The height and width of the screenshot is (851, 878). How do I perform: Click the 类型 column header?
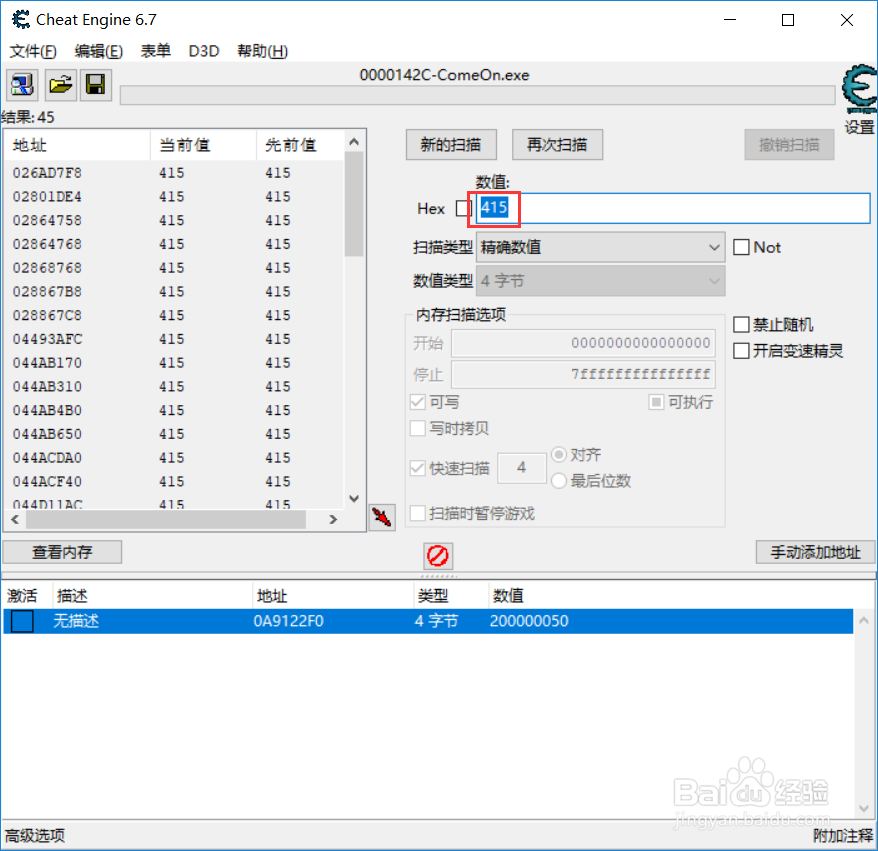pyautogui.click(x=451, y=596)
